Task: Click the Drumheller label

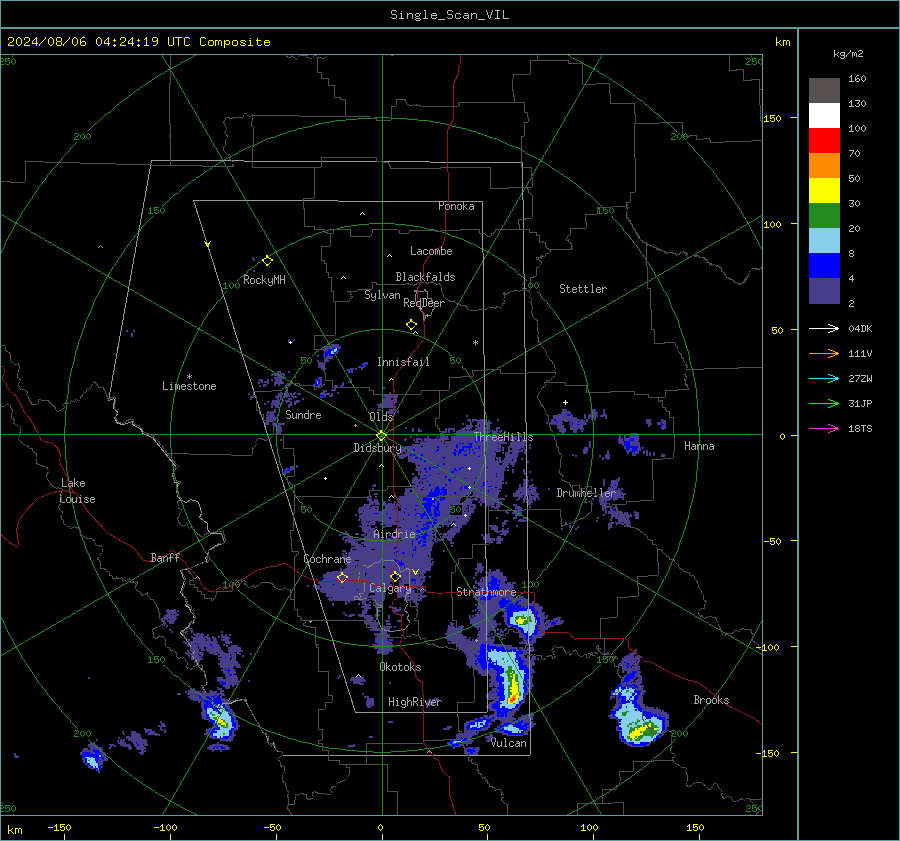Action: point(586,493)
